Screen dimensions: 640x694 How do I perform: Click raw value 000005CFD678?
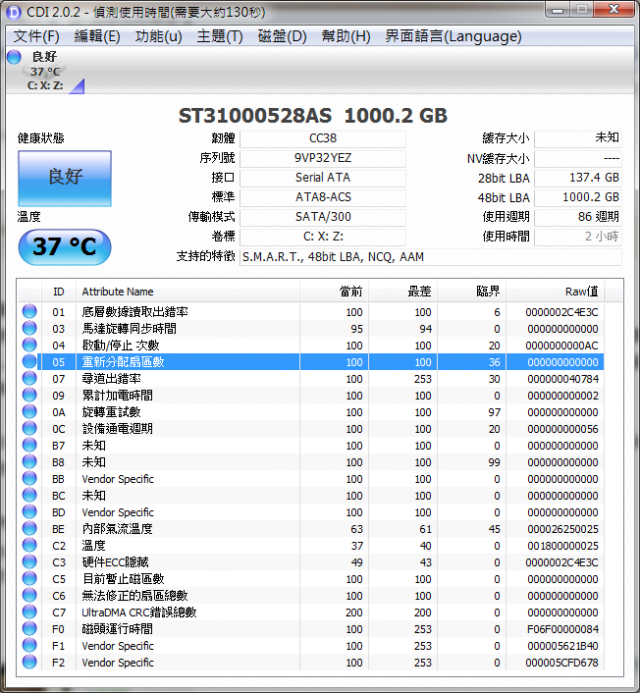click(x=562, y=663)
